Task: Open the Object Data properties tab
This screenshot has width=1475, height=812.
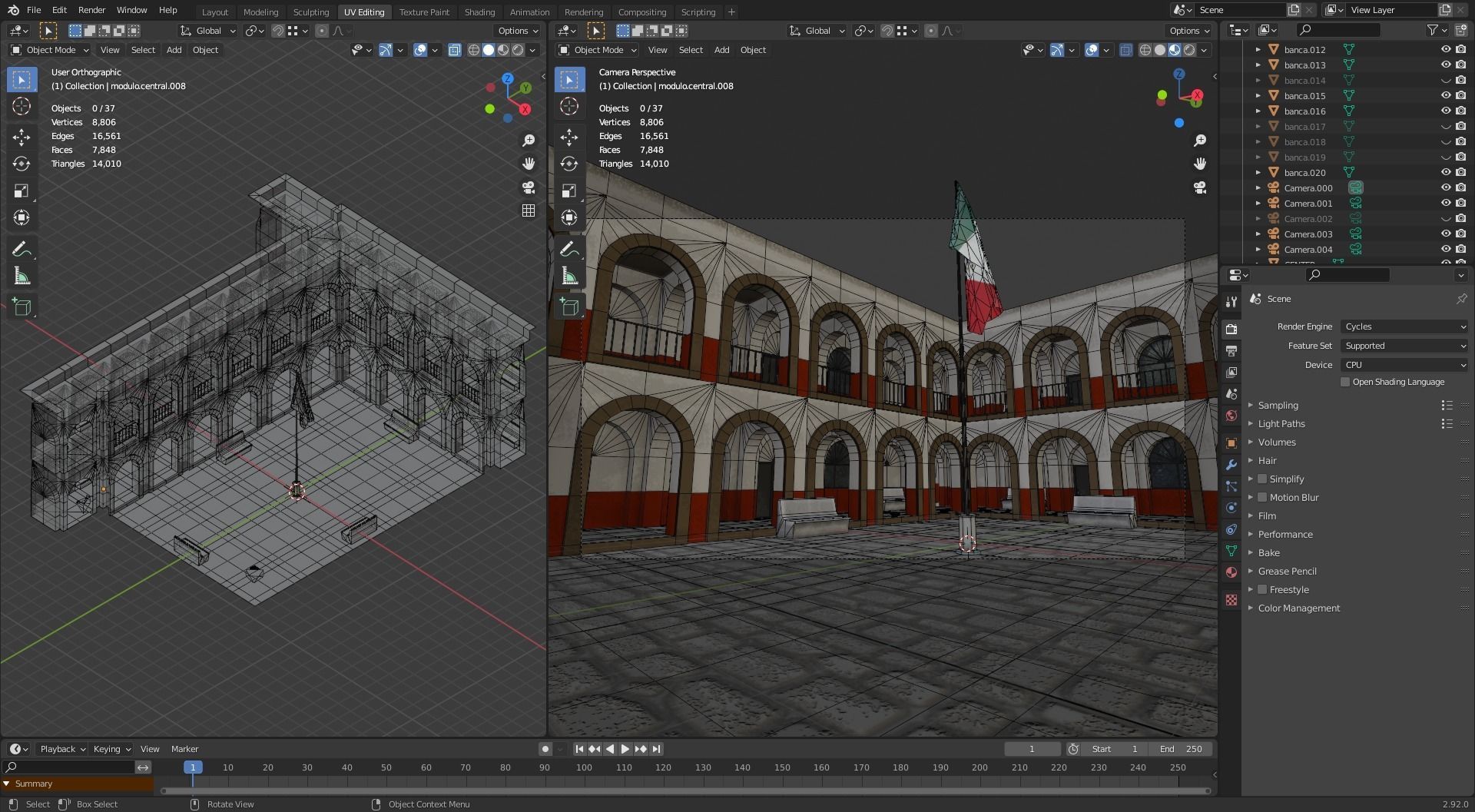Action: click(x=1231, y=551)
